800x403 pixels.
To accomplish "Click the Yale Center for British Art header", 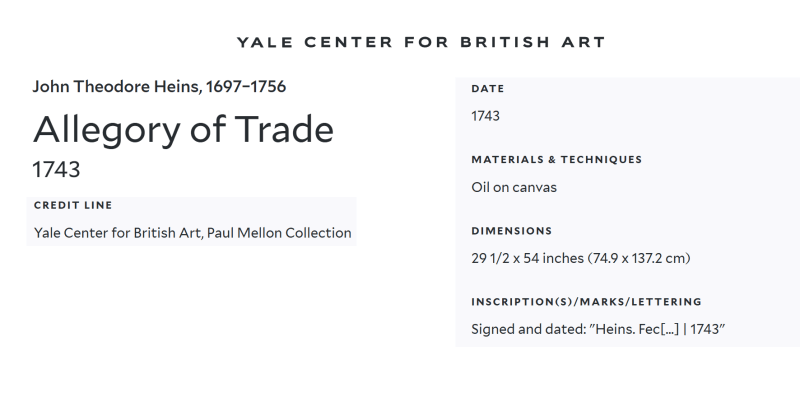I will (420, 42).
